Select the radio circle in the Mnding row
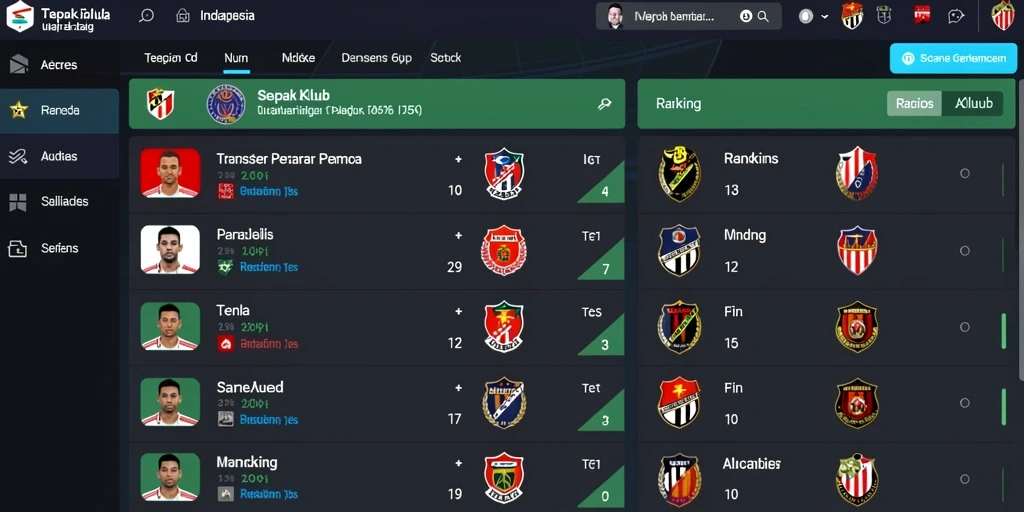 pyautogui.click(x=965, y=251)
